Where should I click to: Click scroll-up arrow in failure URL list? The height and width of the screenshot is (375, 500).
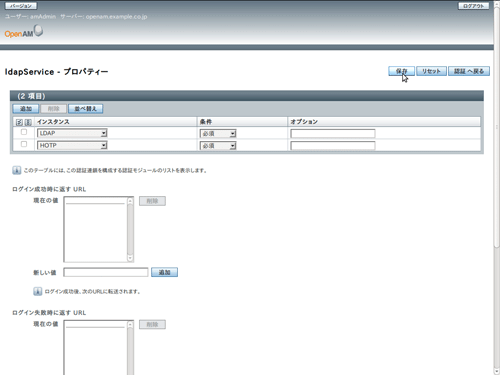pyautogui.click(x=130, y=324)
